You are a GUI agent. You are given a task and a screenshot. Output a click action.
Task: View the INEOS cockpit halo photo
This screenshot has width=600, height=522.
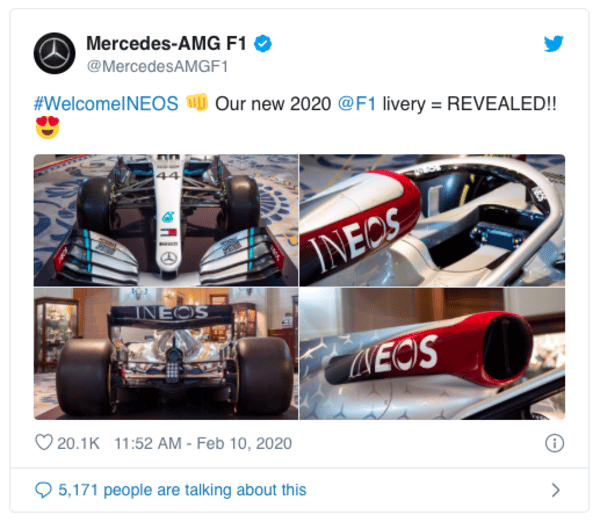click(x=432, y=220)
